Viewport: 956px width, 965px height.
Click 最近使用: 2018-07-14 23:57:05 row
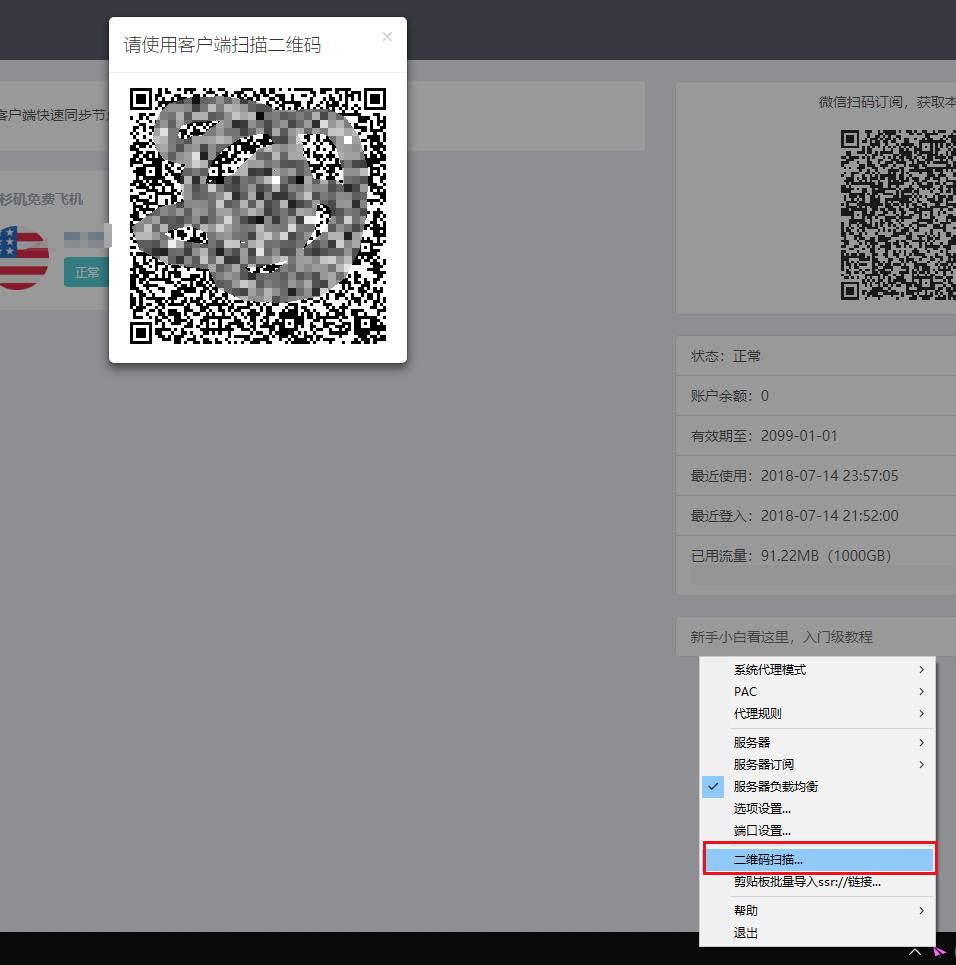pos(816,476)
